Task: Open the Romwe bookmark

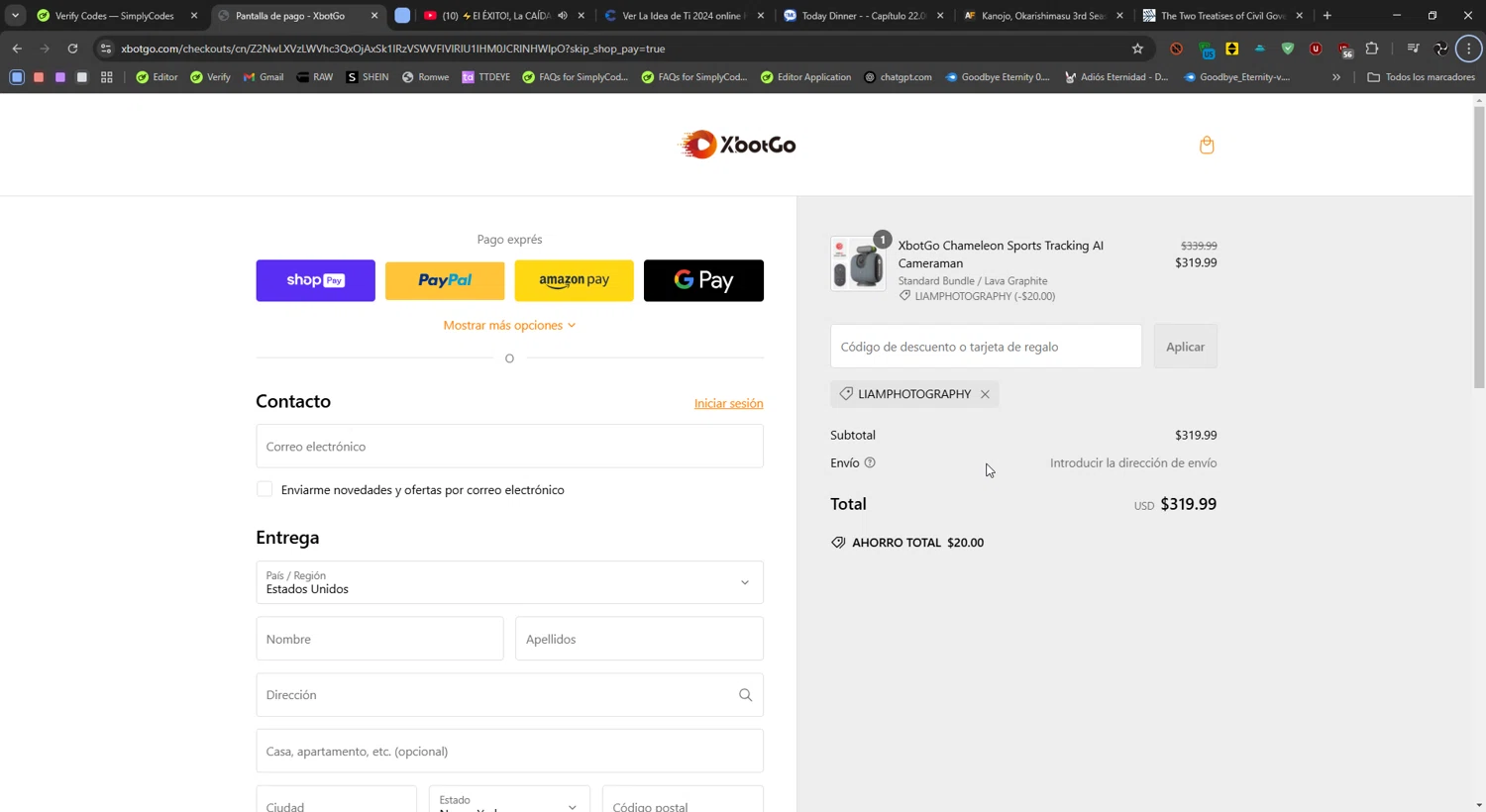Action: [425, 77]
